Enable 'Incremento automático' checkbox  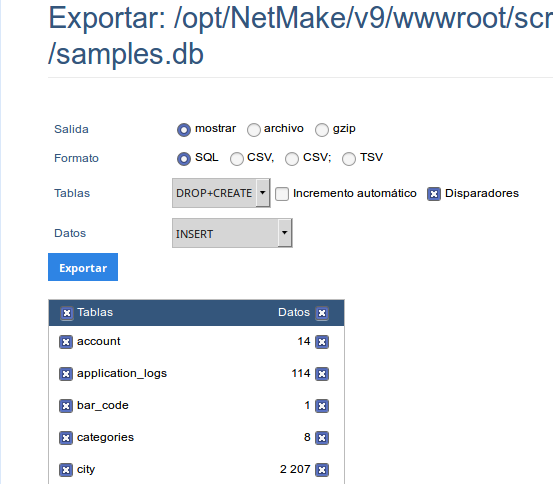[x=282, y=194]
